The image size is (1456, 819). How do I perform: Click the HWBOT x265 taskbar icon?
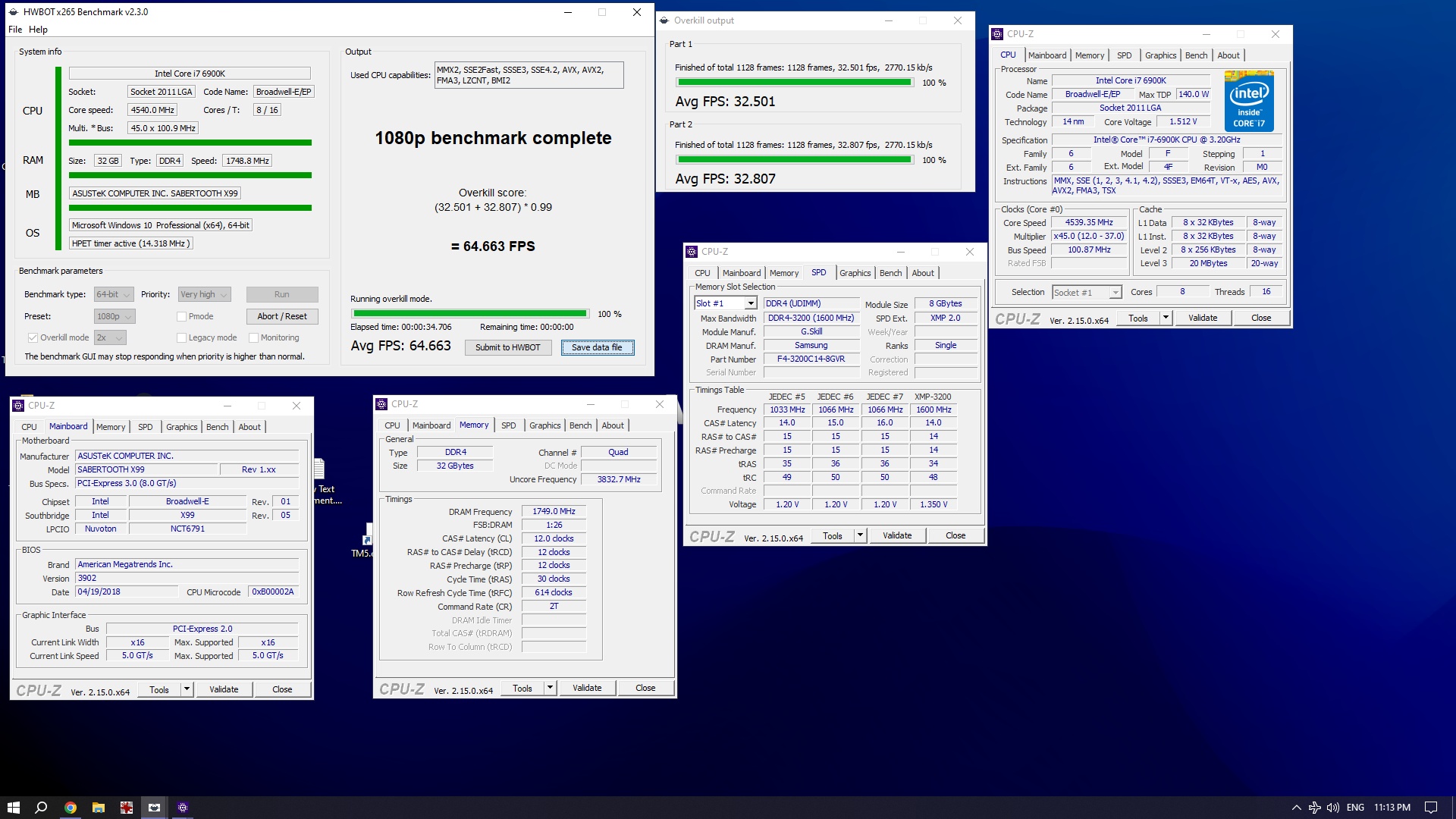click(x=154, y=808)
